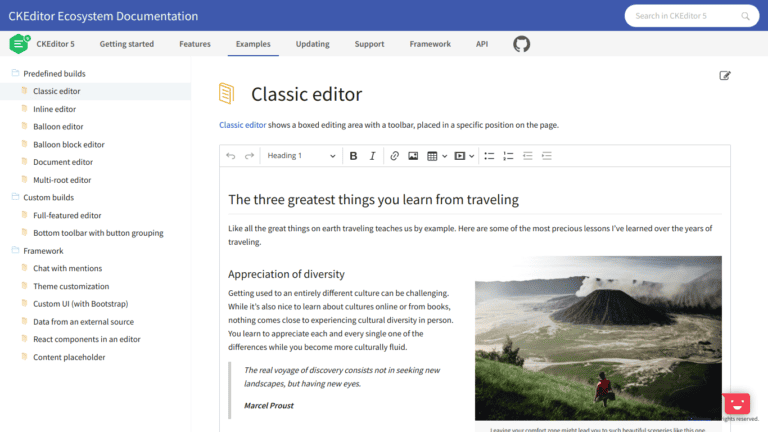768x432 pixels.
Task: Open the GitHub icon link
Action: (x=521, y=44)
